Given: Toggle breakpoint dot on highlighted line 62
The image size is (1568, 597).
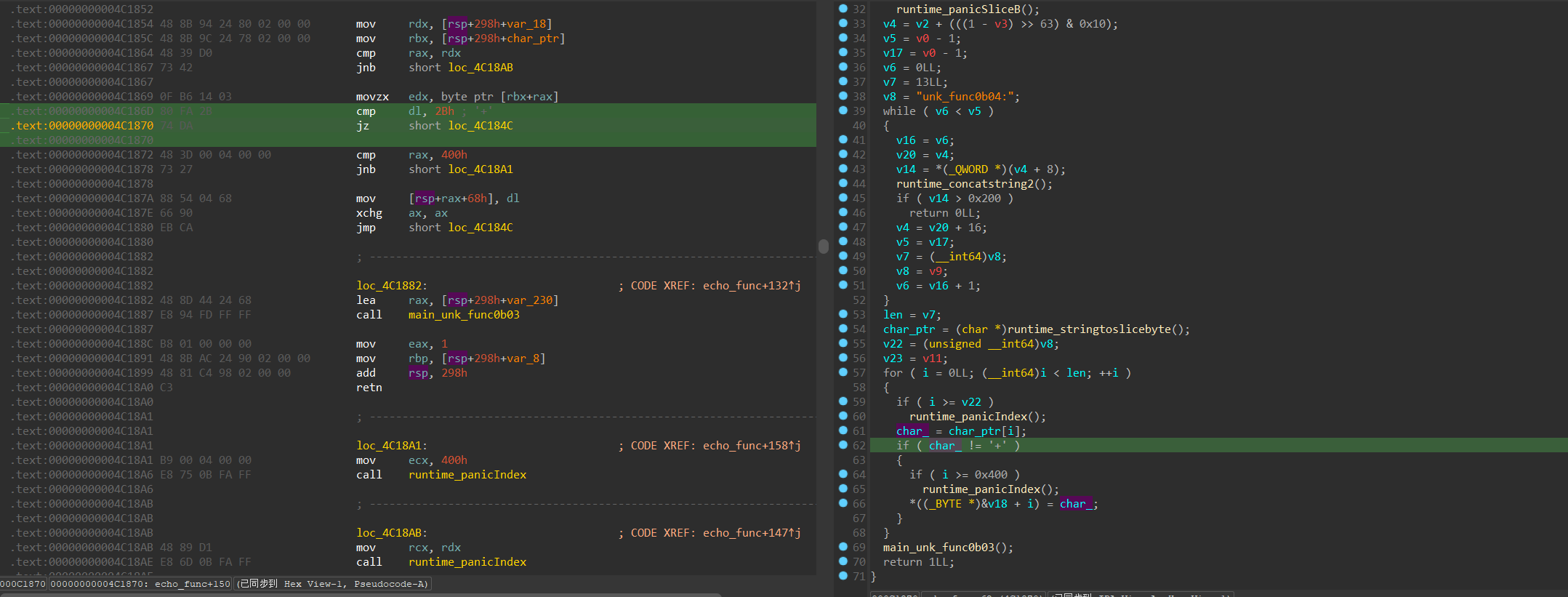Looking at the screenshot, I should pyautogui.click(x=843, y=445).
